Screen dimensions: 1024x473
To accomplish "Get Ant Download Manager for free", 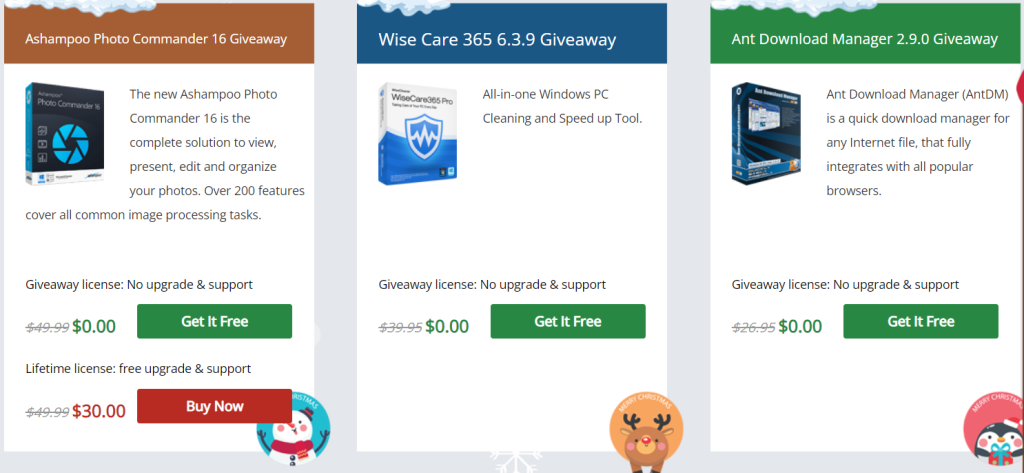I will pos(921,321).
